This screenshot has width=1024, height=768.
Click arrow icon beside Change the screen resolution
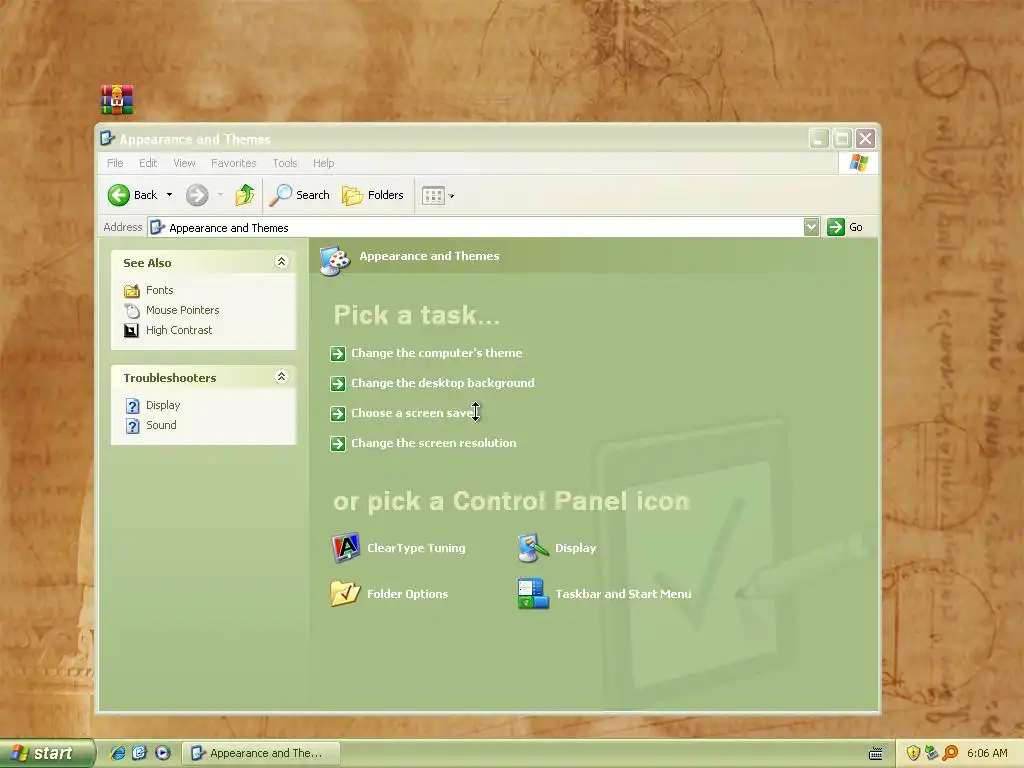coord(338,444)
